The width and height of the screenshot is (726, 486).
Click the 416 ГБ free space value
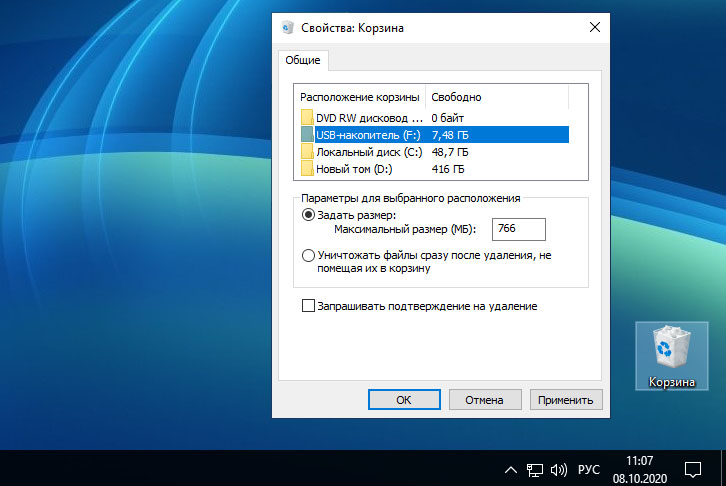tap(448, 169)
